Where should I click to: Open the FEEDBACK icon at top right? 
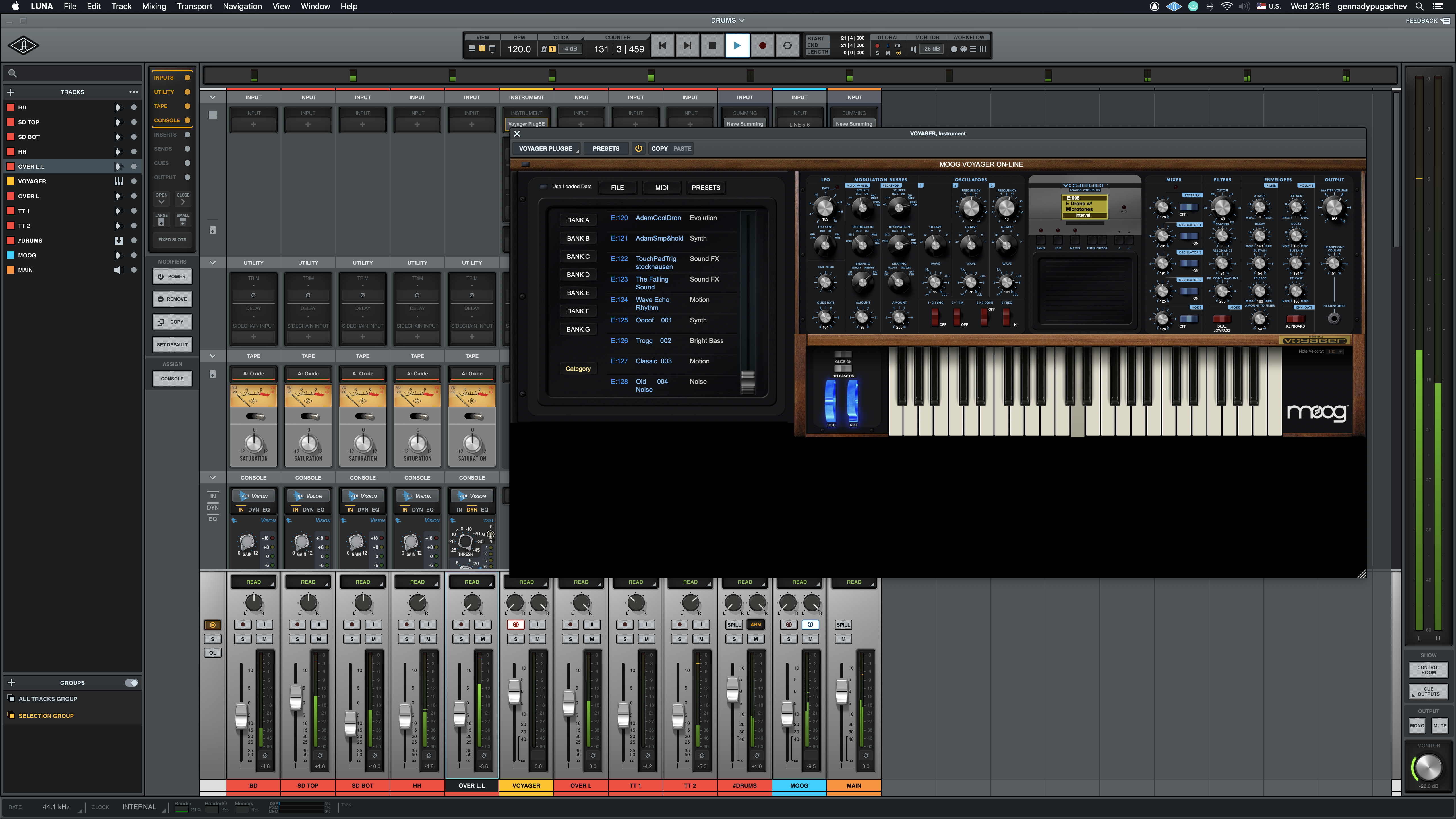[x=1445, y=20]
